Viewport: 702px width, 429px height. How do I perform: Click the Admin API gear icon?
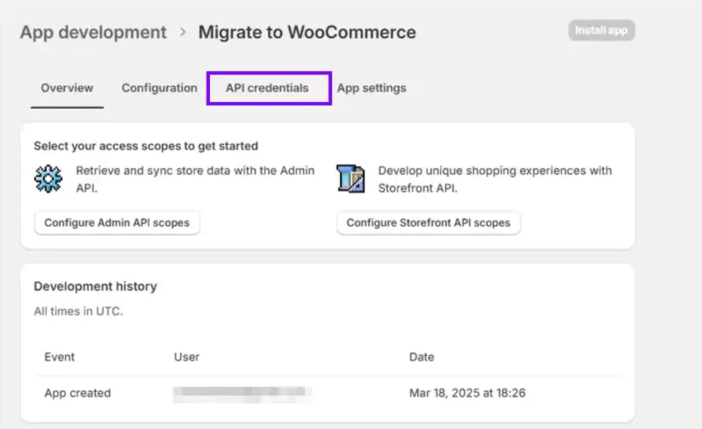pos(48,179)
